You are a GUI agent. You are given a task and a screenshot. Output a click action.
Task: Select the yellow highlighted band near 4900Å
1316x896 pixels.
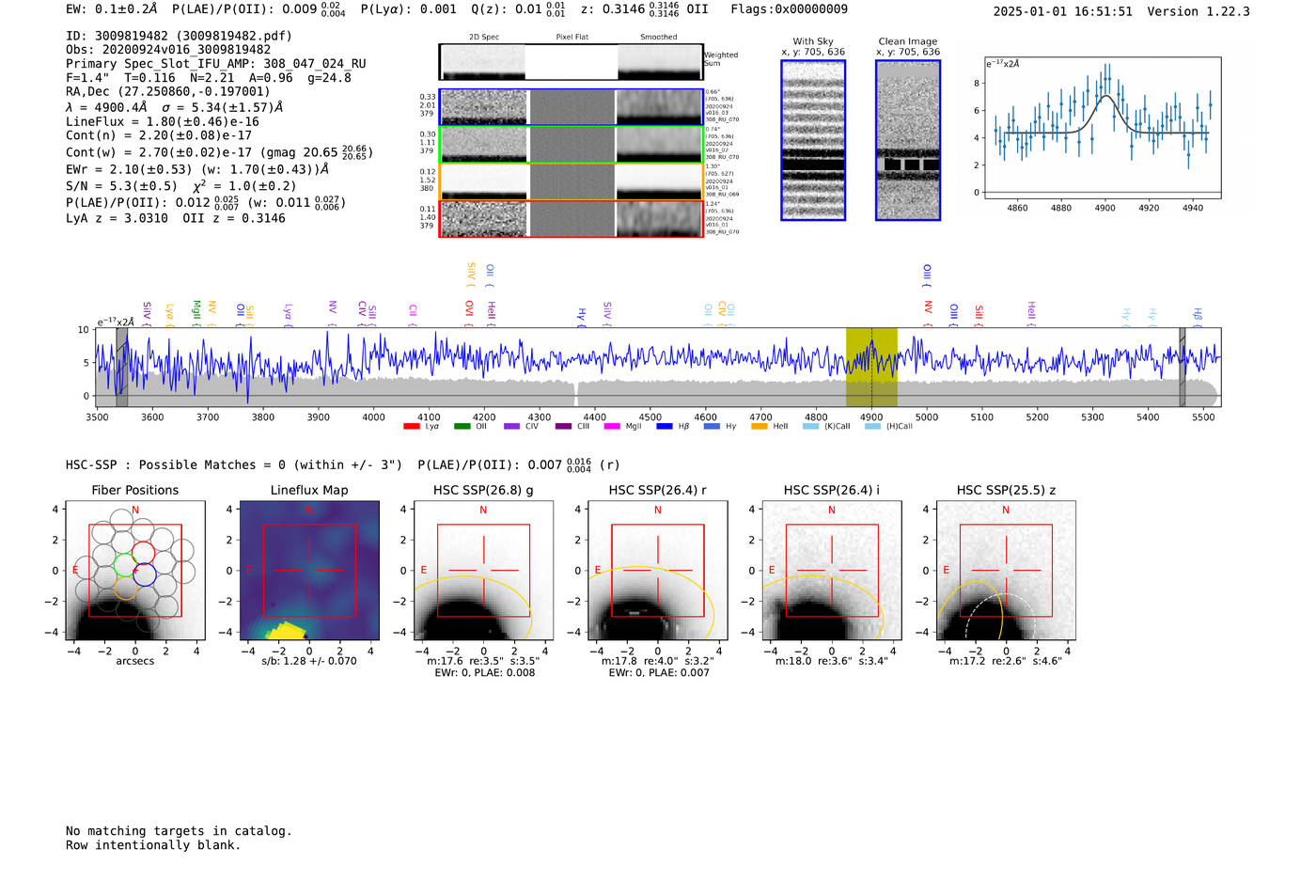point(871,368)
